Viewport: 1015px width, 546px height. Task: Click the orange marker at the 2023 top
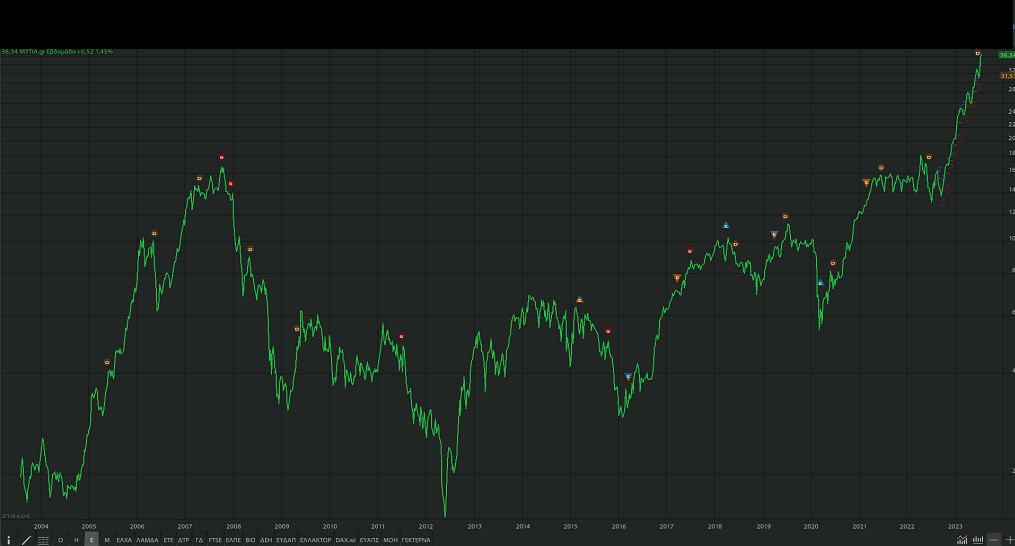(977, 53)
